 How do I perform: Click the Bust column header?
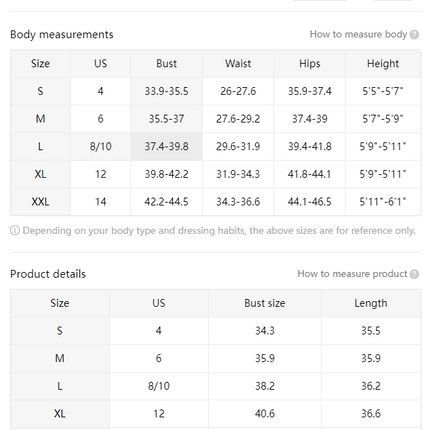point(166,64)
